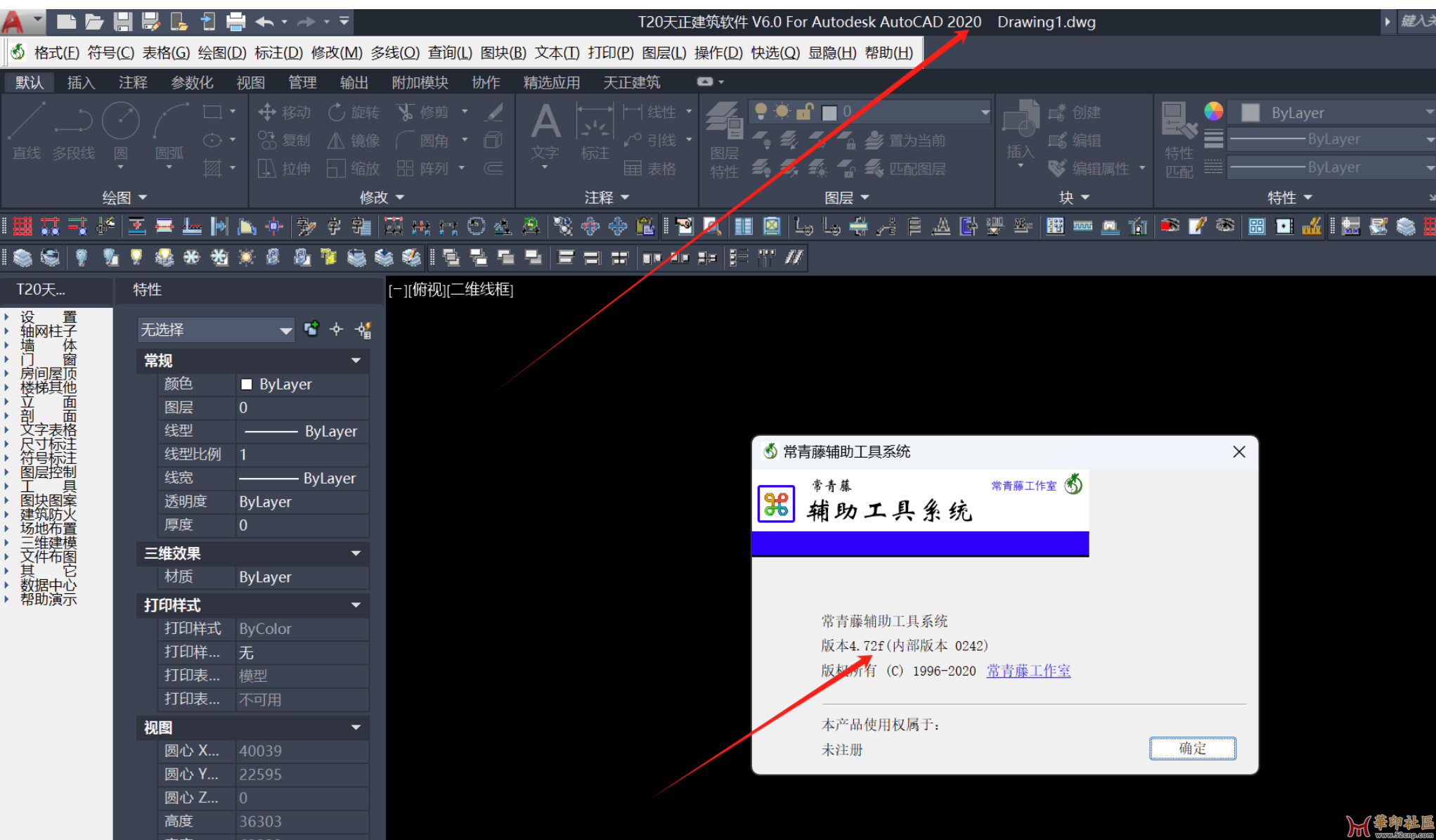Image resolution: width=1436 pixels, height=840 pixels.
Task: Expand the 绘图 panel dropdown
Action: click(x=124, y=198)
